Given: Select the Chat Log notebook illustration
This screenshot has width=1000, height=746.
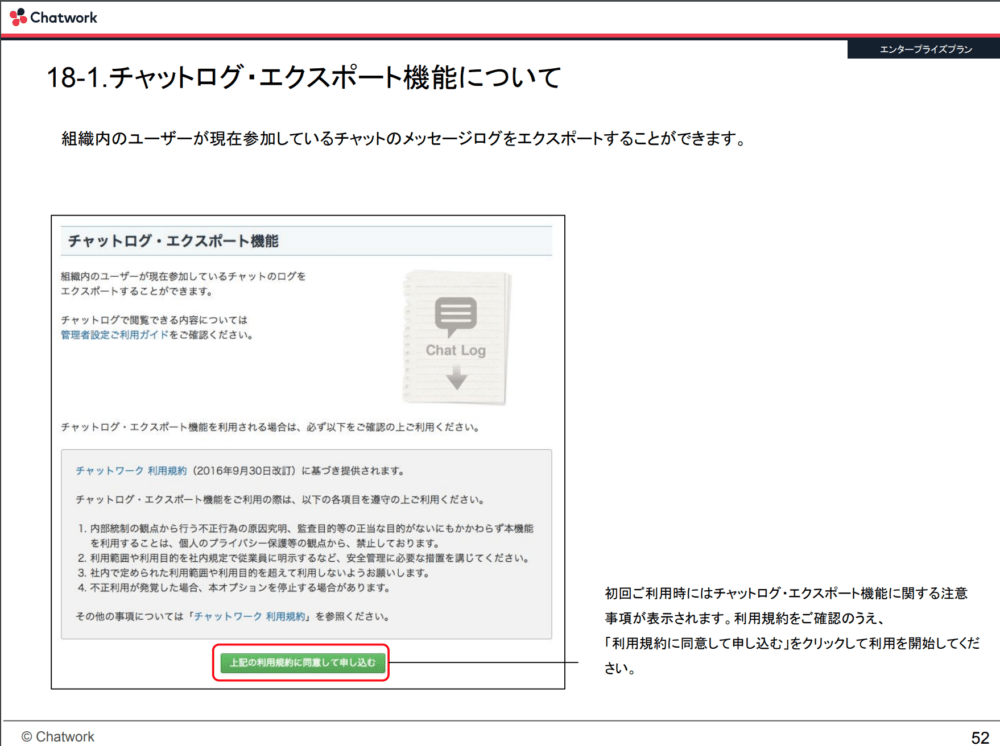Looking at the screenshot, I should coord(455,335).
